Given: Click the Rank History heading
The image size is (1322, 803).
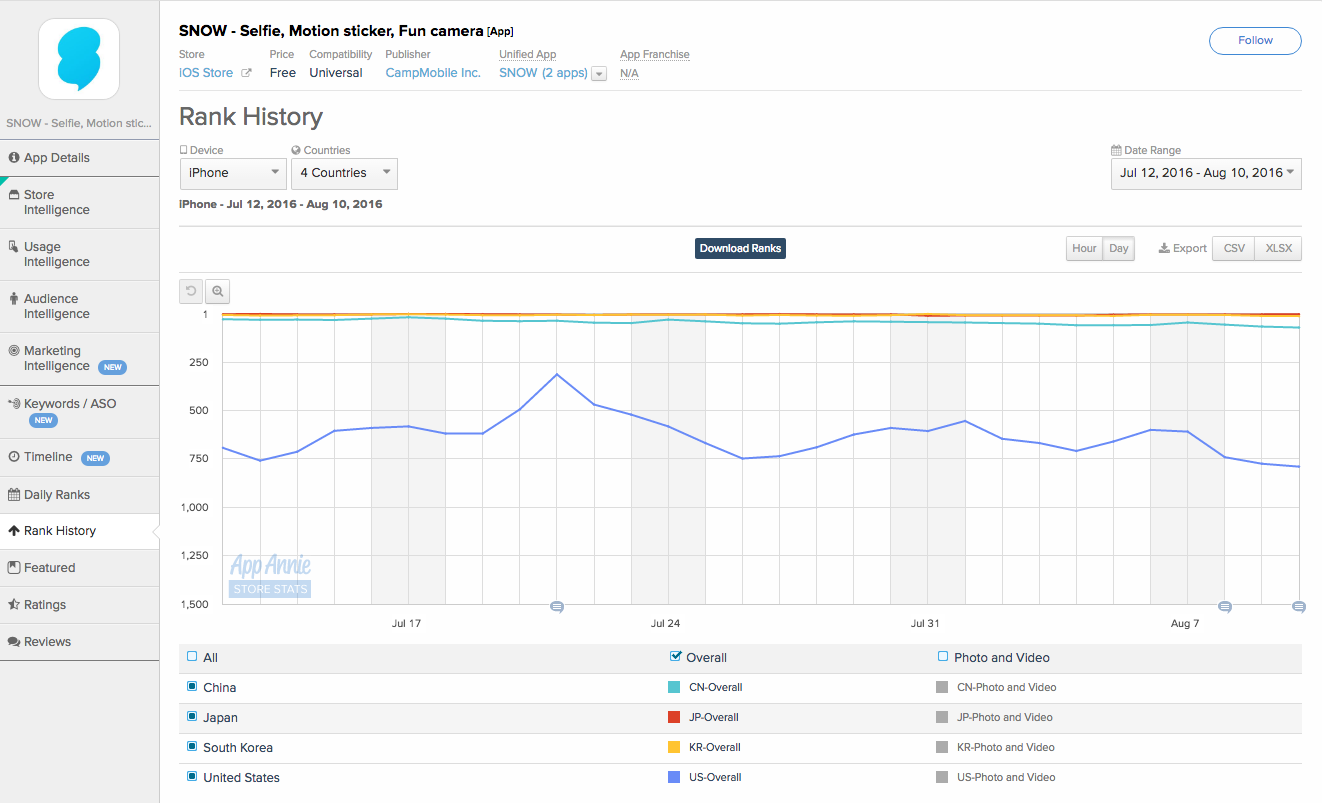Looking at the screenshot, I should 251,117.
